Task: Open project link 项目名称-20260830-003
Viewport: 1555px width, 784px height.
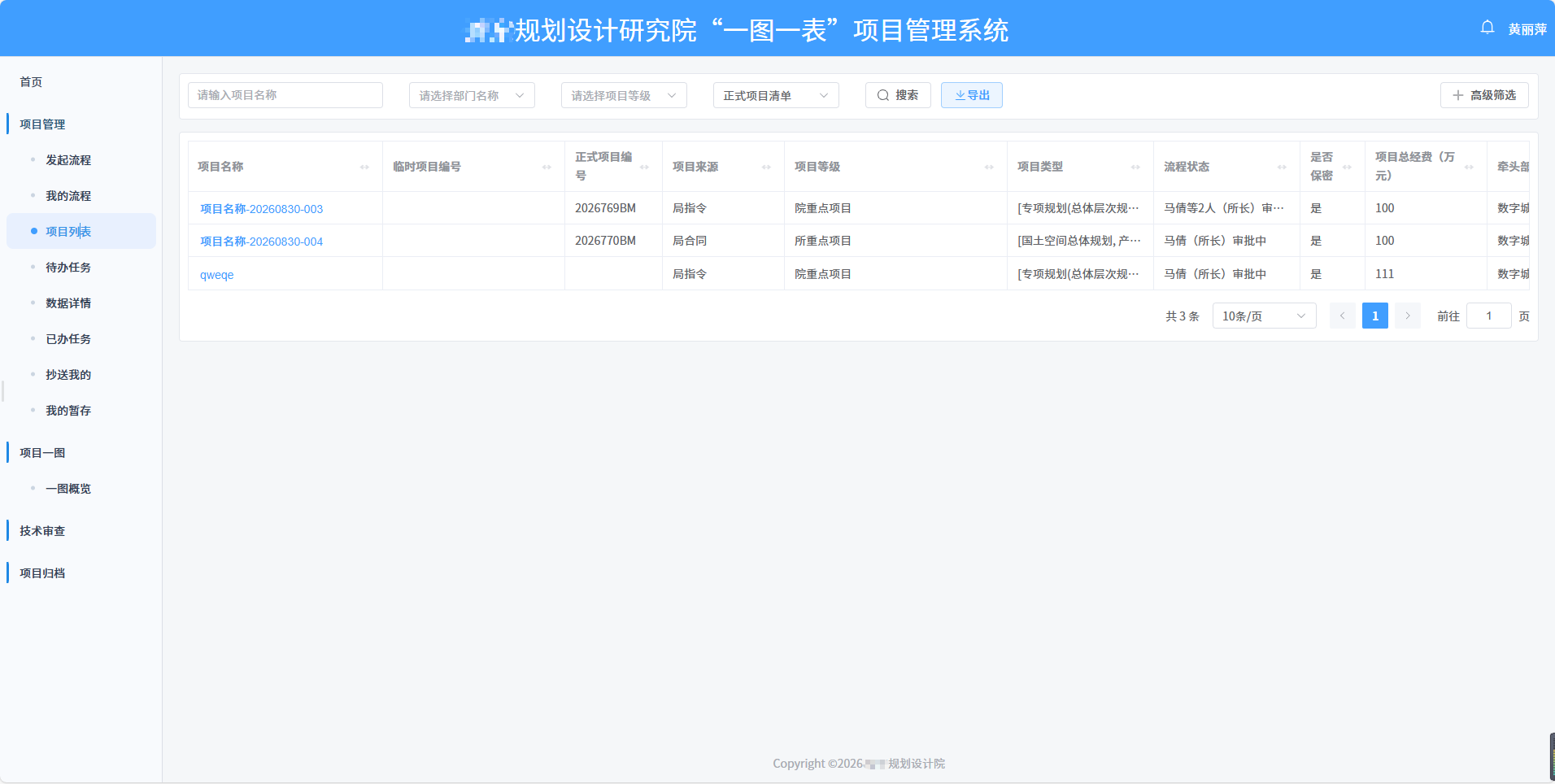Action: 261,209
